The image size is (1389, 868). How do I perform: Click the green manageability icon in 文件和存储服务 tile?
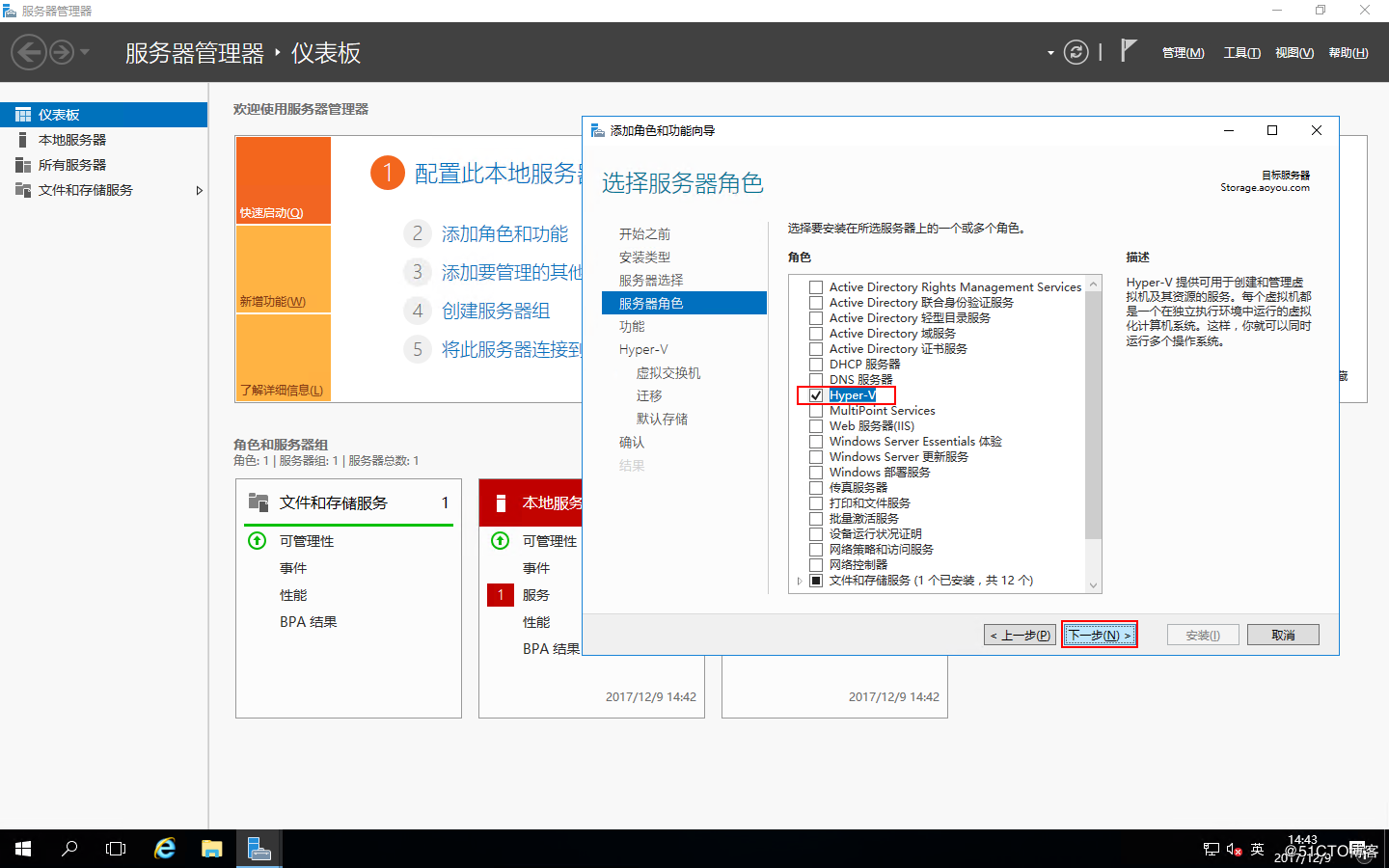pos(258,541)
